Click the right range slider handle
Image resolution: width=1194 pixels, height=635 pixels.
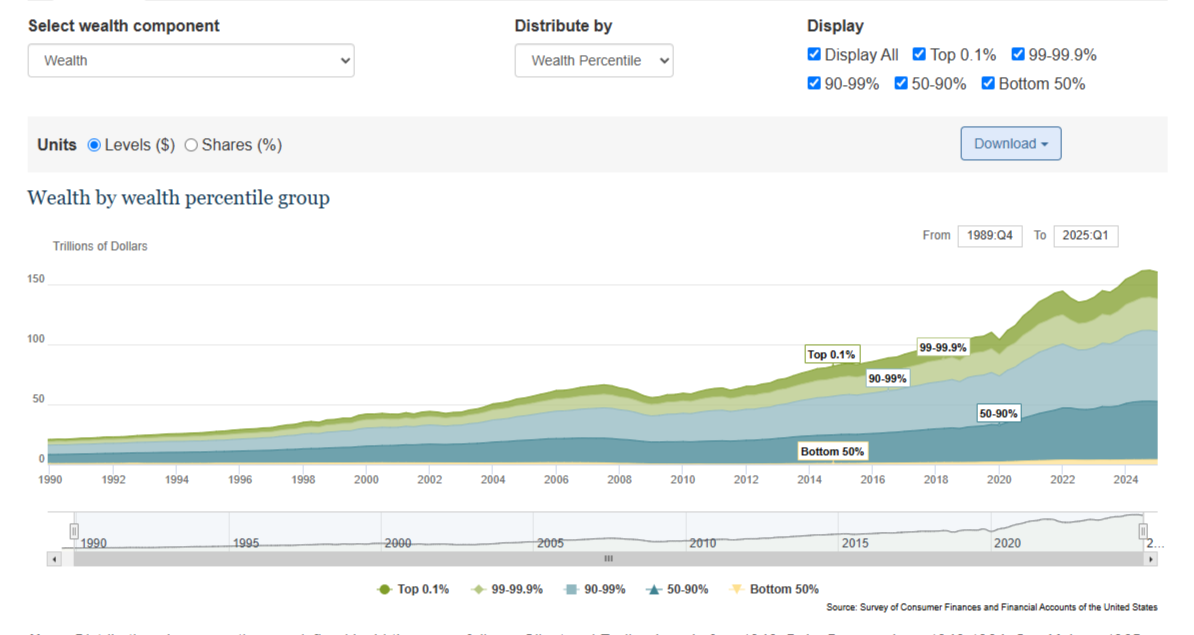1143,531
